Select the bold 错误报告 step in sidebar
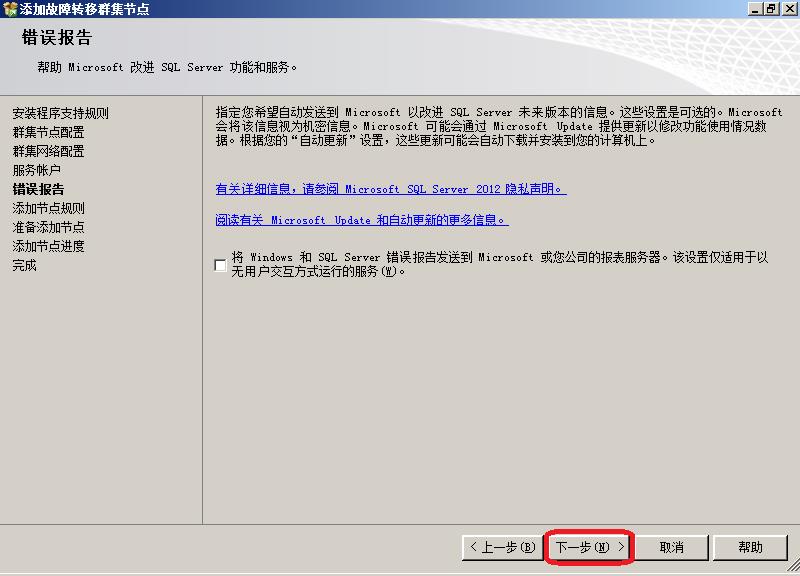Screen dimensions: 800x576 click(x=38, y=189)
